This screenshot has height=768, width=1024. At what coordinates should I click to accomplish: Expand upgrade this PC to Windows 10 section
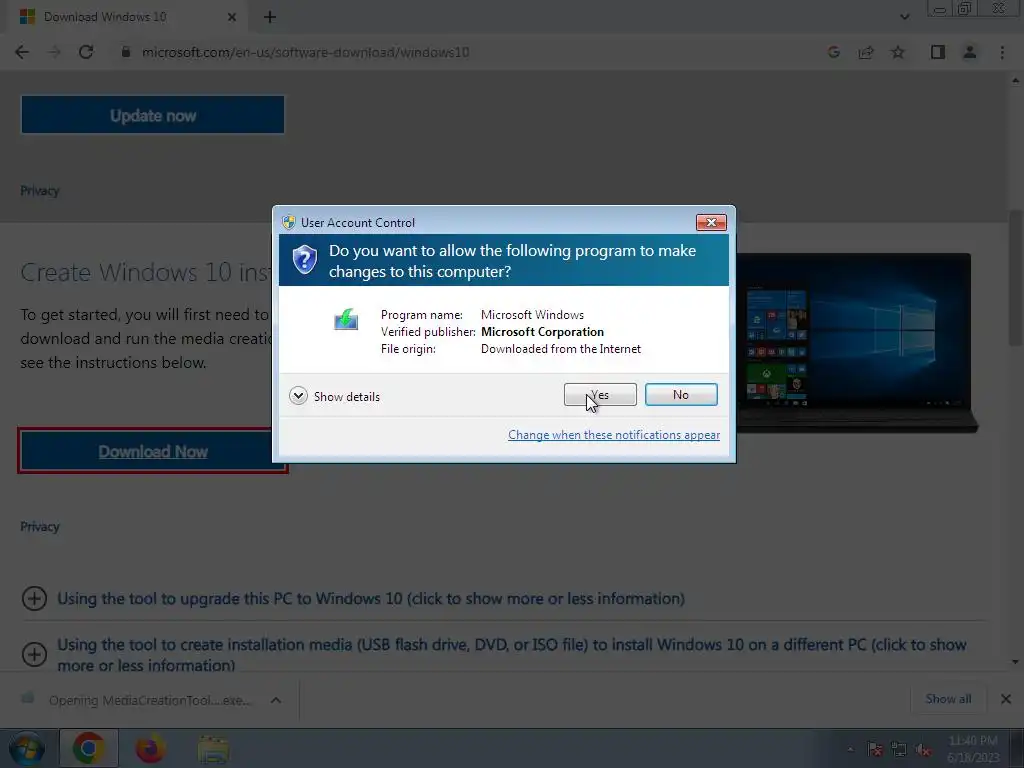(x=34, y=598)
